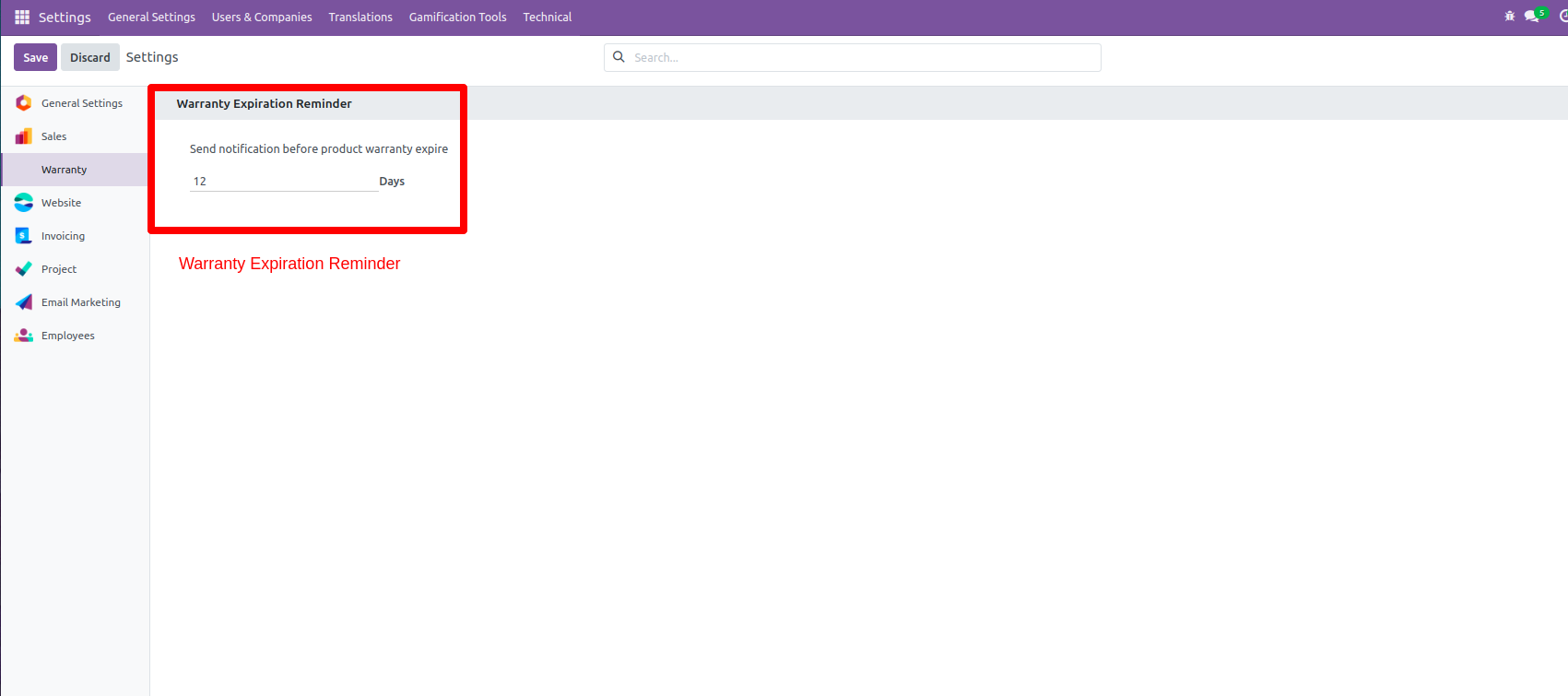Click the warranty reminder days input

282,182
